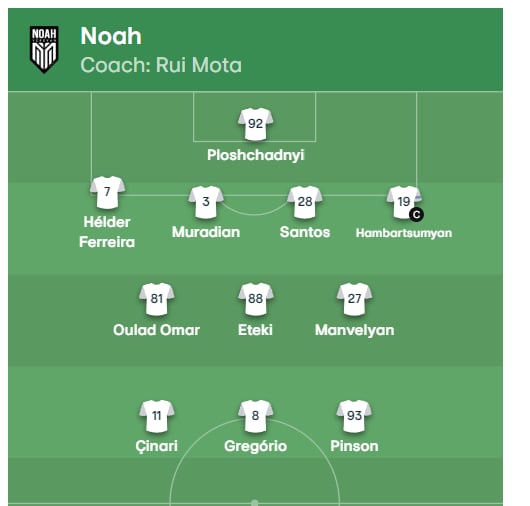Image resolution: width=530 pixels, height=506 pixels.
Task: Click Coach: Rui Mota text
Action: (161, 65)
